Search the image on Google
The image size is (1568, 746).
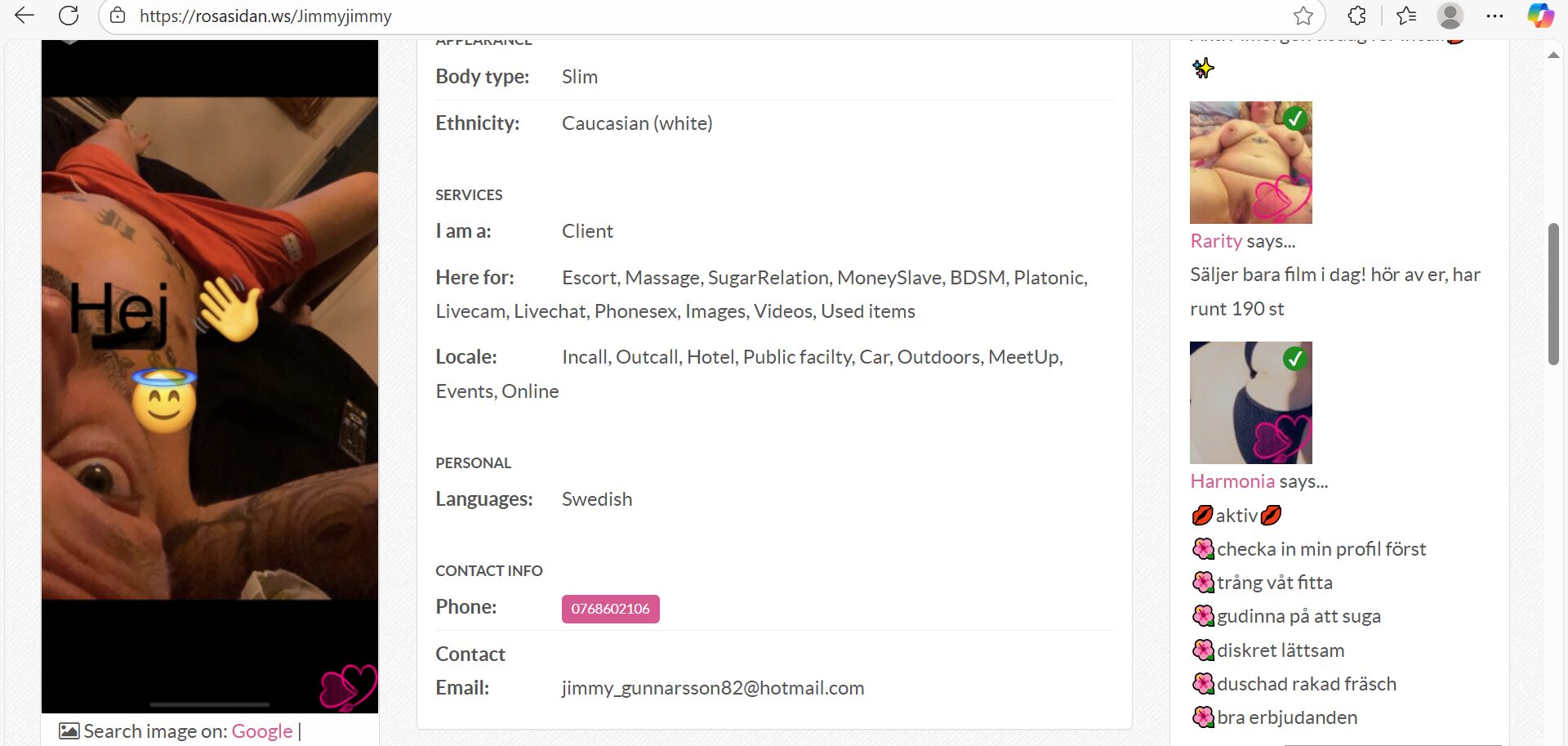[x=261, y=731]
